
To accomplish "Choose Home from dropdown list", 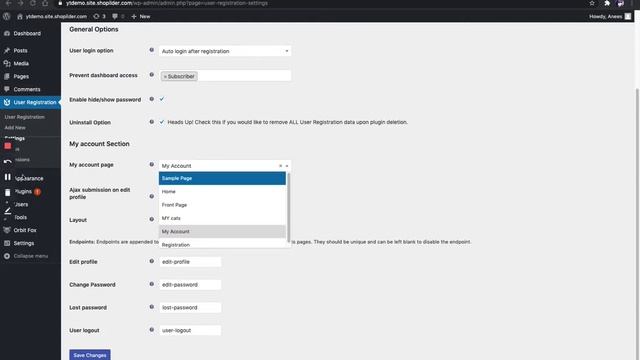I will (222, 191).
